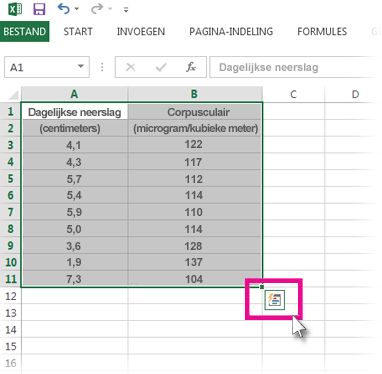The width and height of the screenshot is (382, 374).
Task: Select the cell with value 137
Action: coord(195,262)
